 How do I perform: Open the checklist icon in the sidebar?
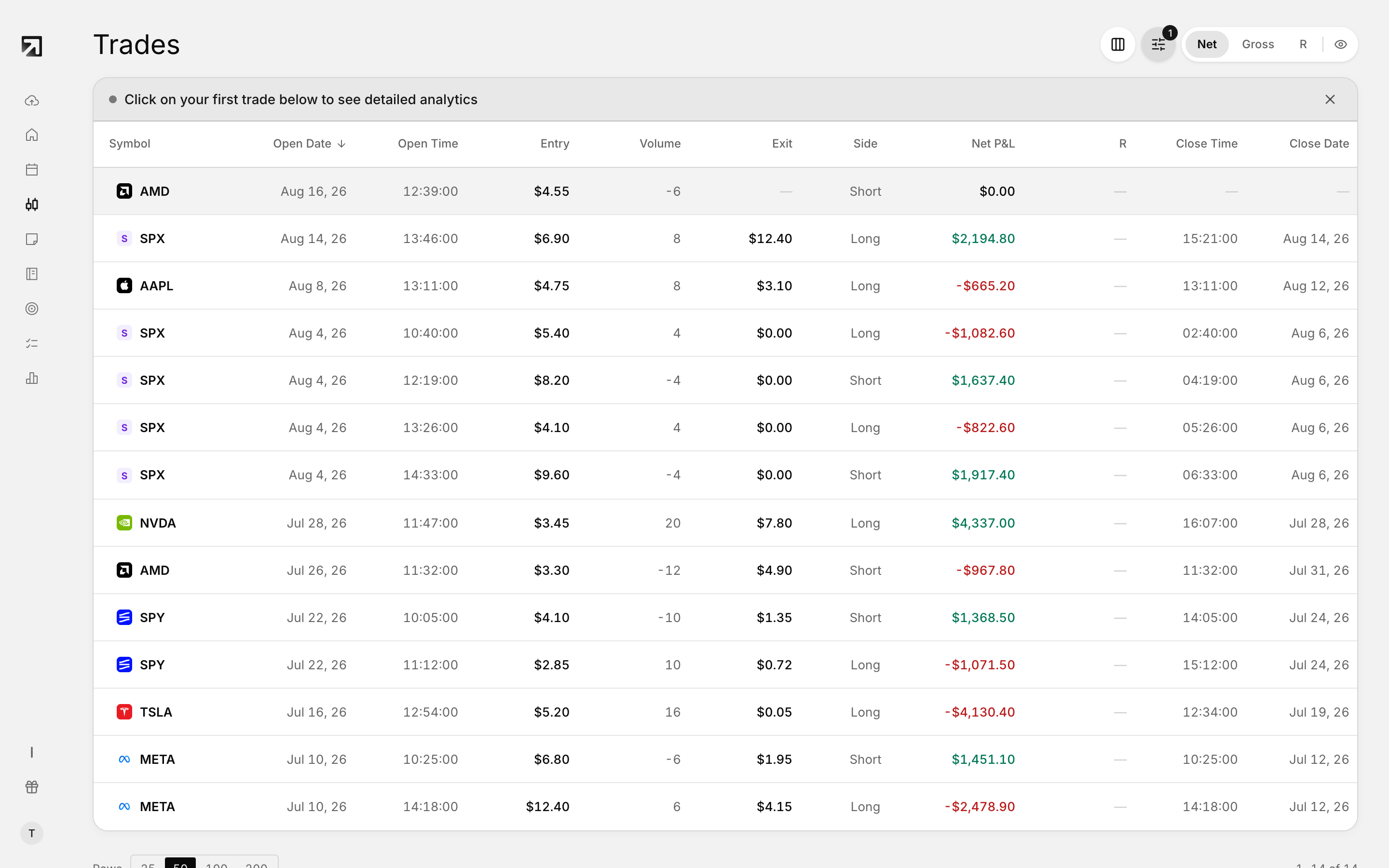point(31,343)
